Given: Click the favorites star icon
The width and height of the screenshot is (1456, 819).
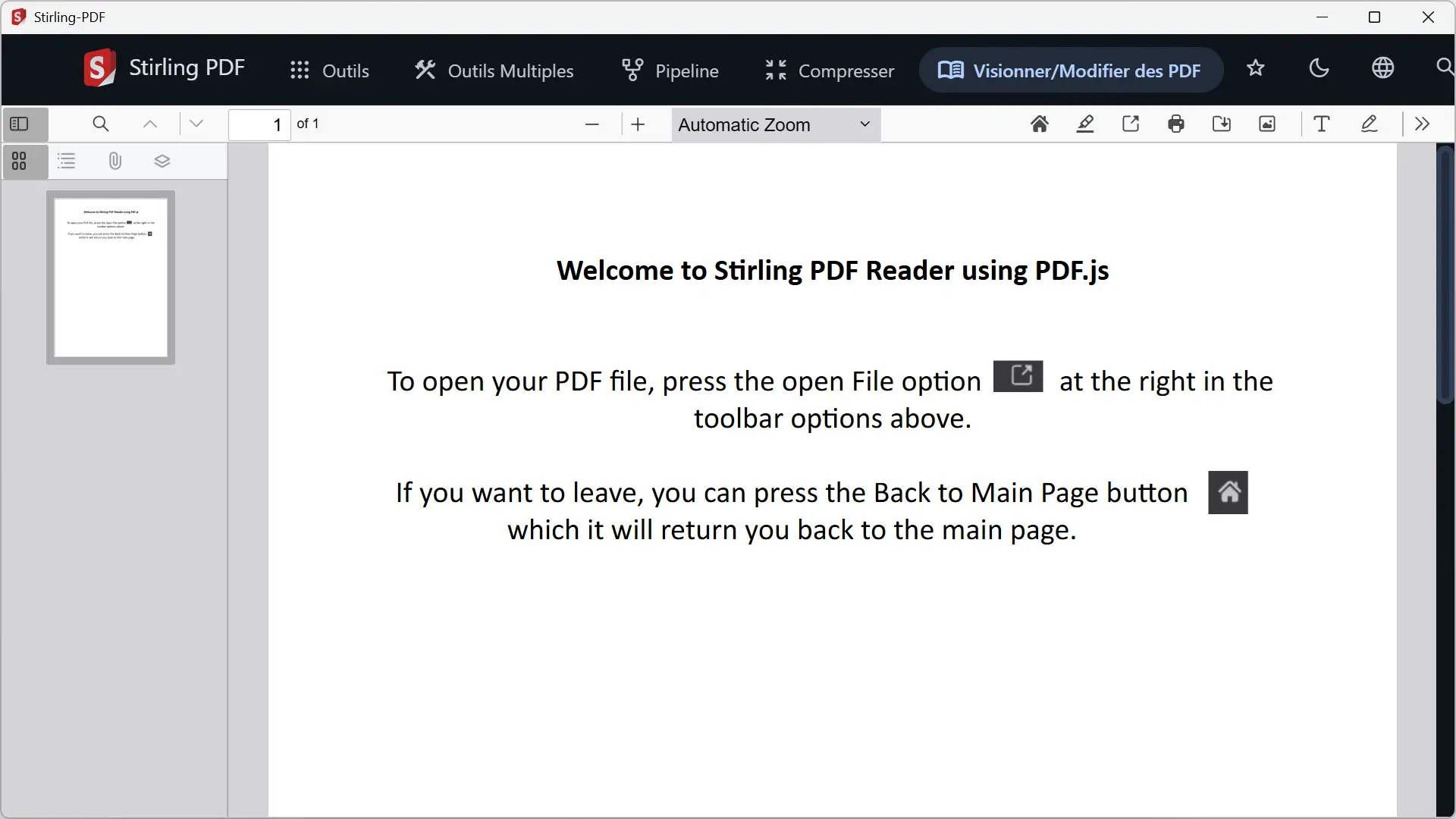Looking at the screenshot, I should [x=1256, y=68].
